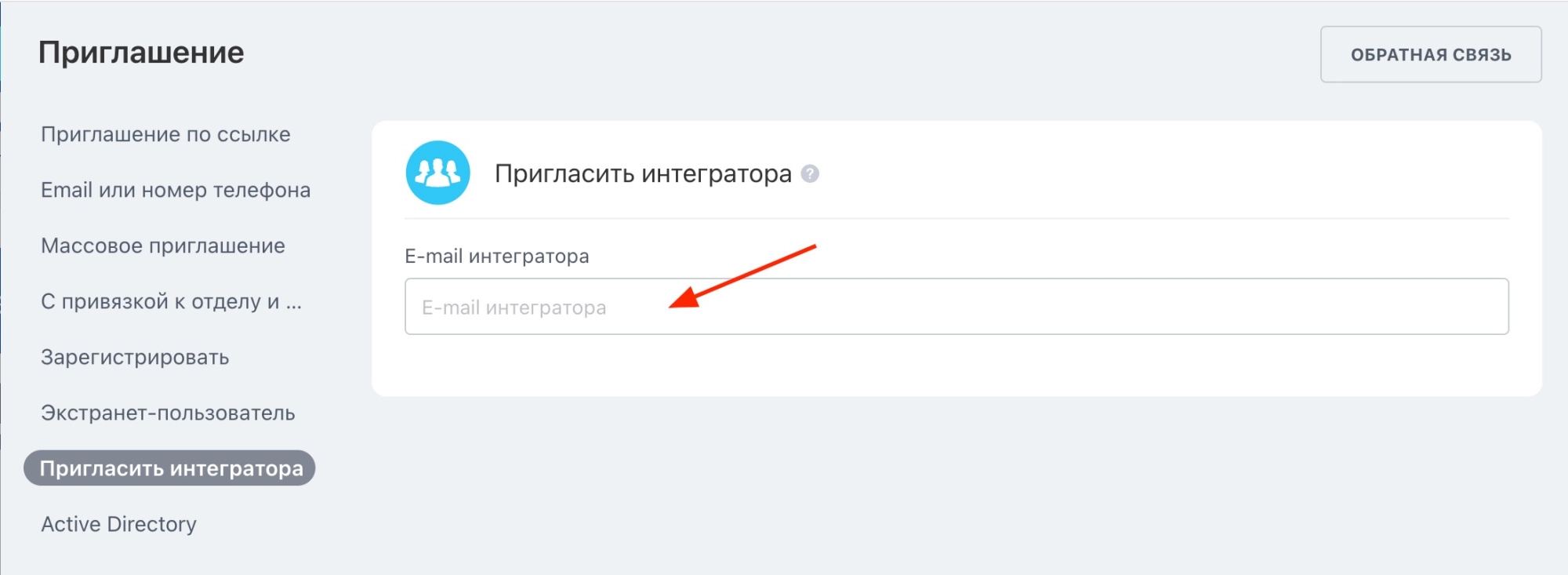
Task: Click empty white card area below email field
Action: tap(956, 365)
